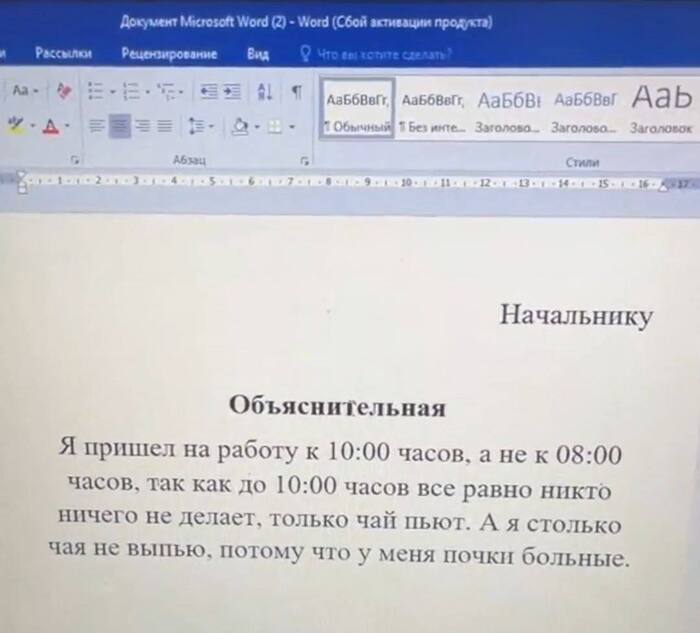Image resolution: width=700 pixels, height=633 pixels.
Task: Align text to the left
Action: pyautogui.click(x=96, y=126)
